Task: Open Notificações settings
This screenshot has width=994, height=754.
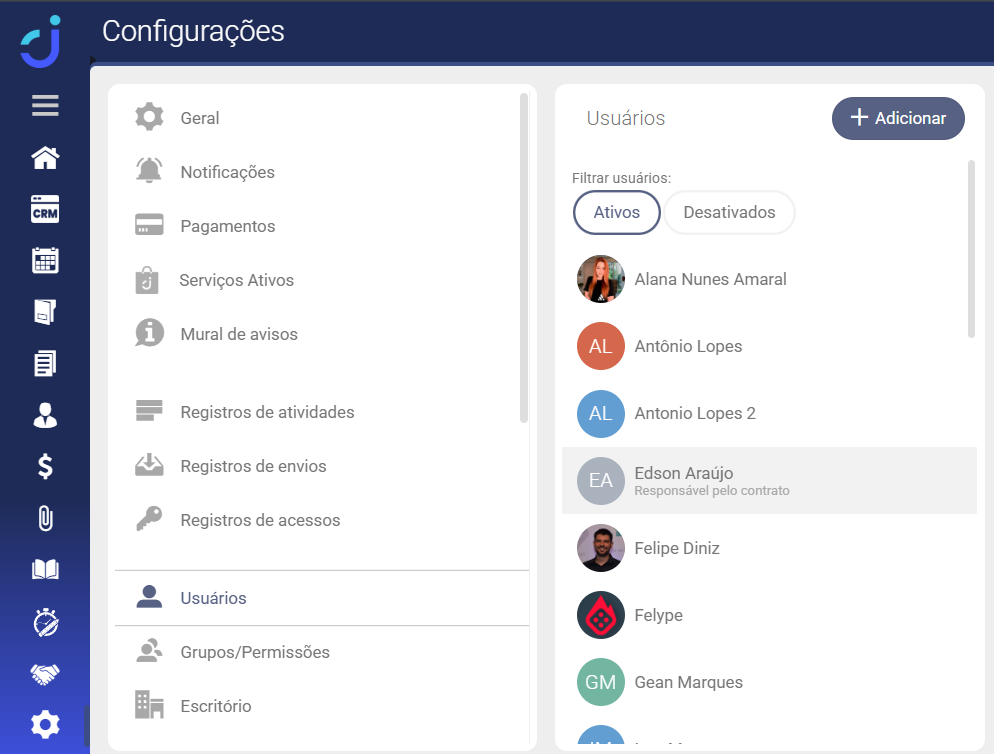Action: pos(227,172)
